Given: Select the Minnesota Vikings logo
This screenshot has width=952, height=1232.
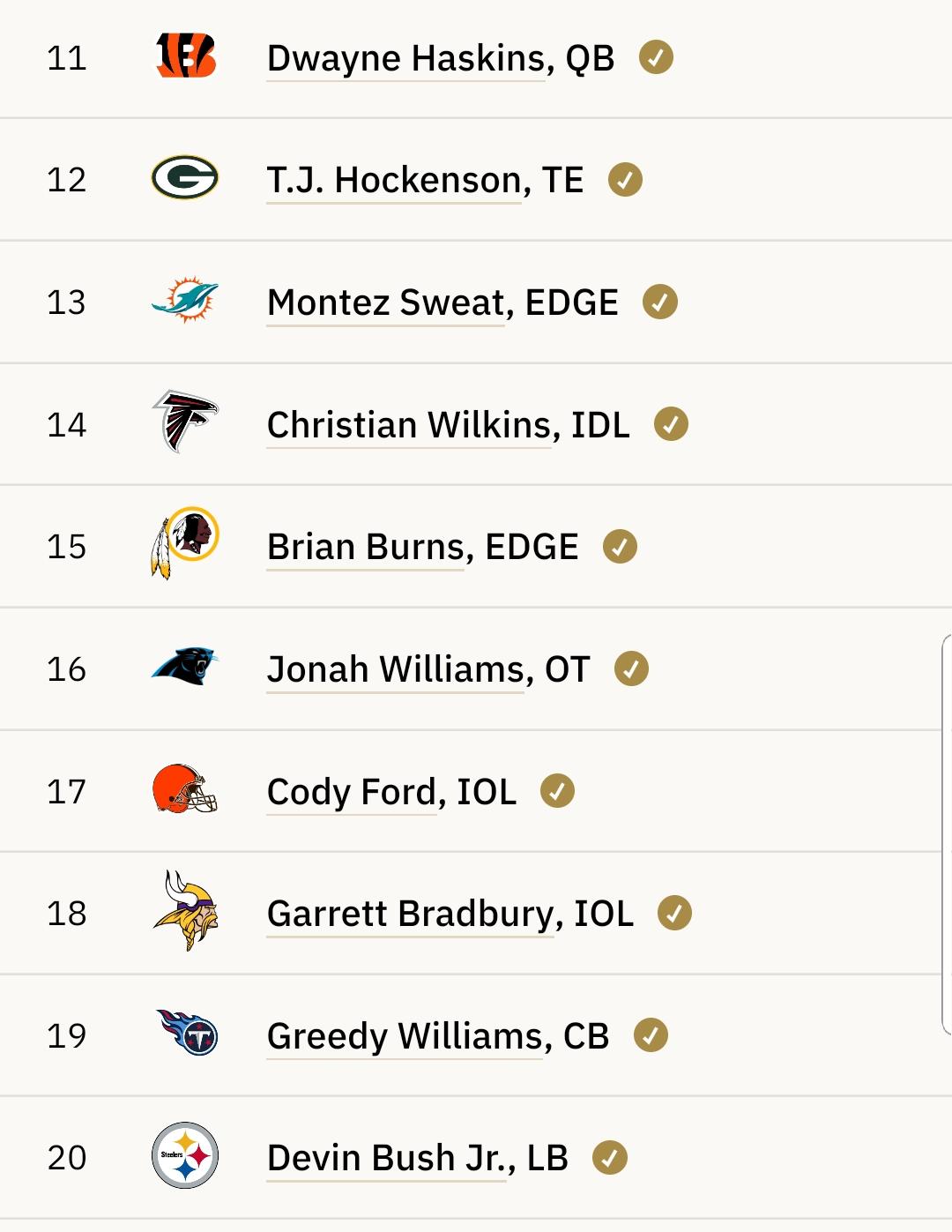Looking at the screenshot, I should (185, 911).
